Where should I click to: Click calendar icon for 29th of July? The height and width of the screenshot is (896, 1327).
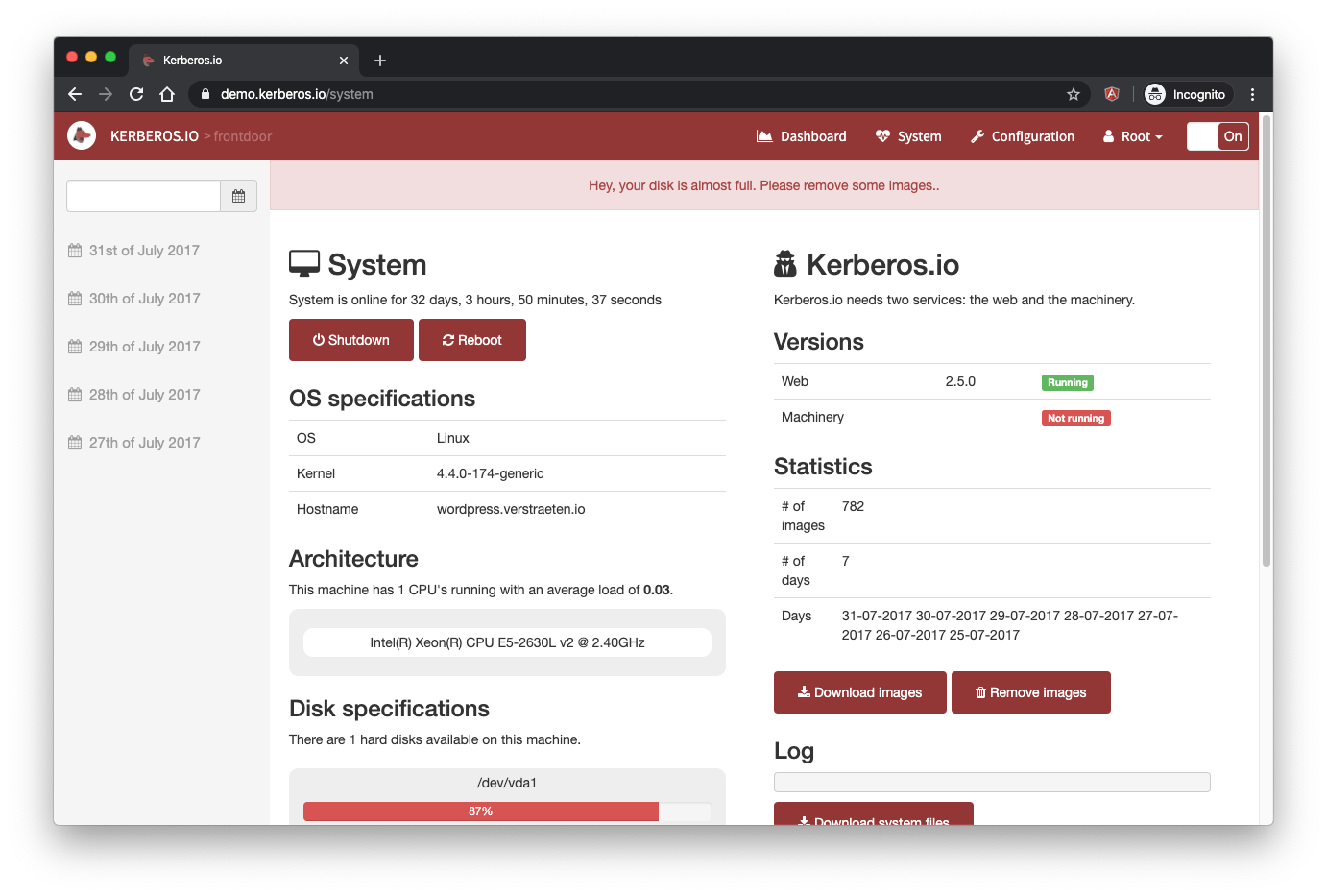[75, 347]
